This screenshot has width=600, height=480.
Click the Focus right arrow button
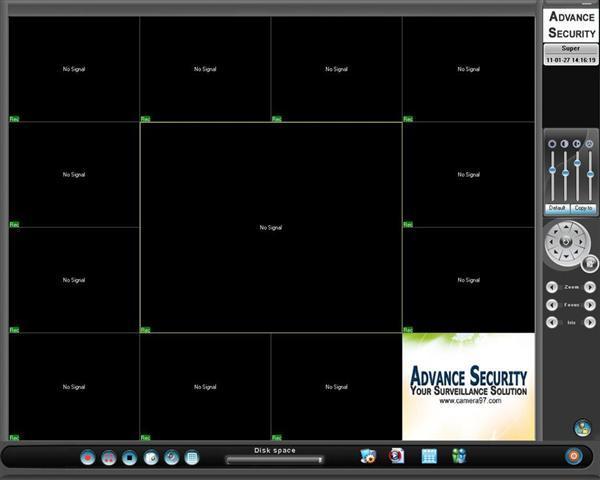pyautogui.click(x=590, y=305)
